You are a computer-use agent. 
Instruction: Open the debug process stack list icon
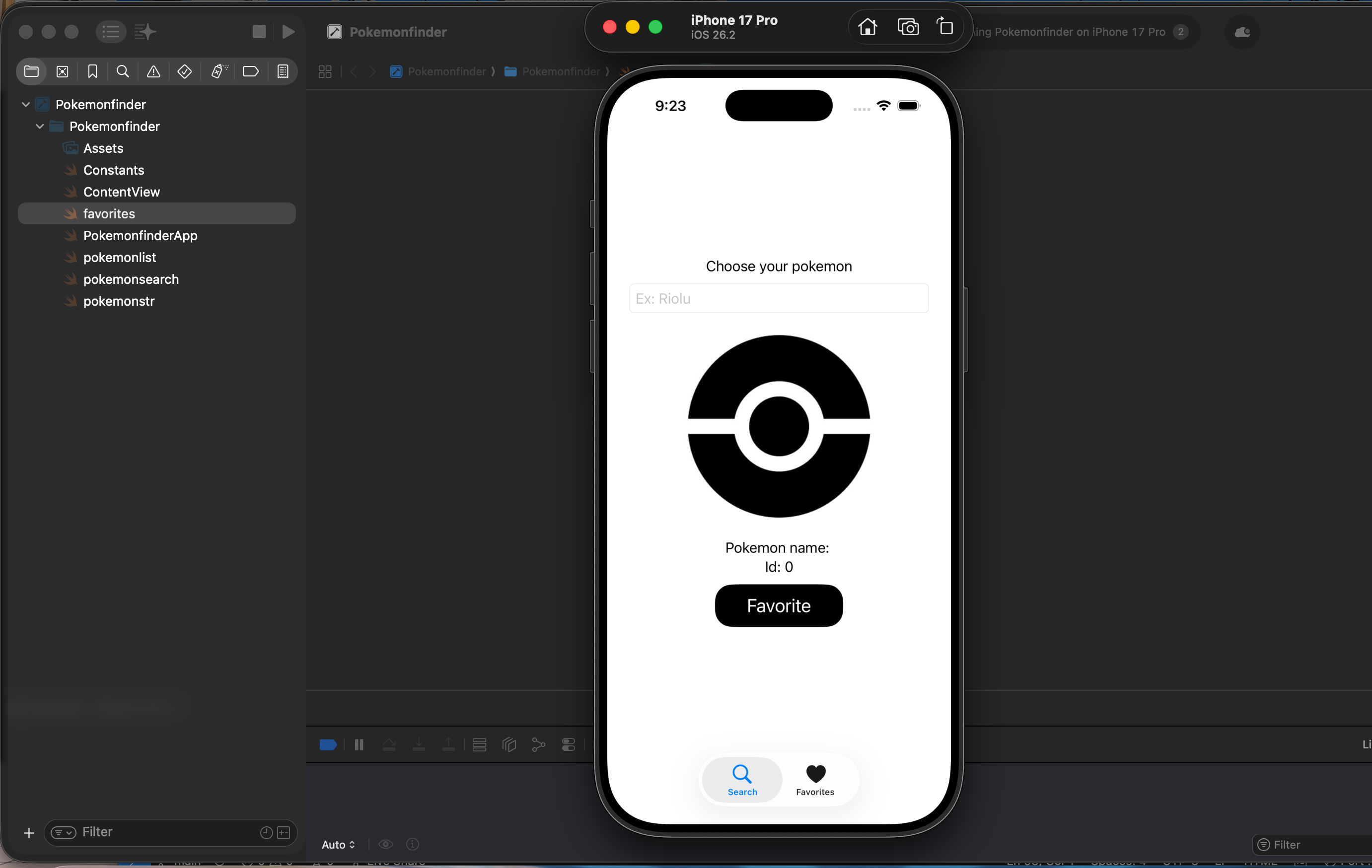tap(479, 744)
